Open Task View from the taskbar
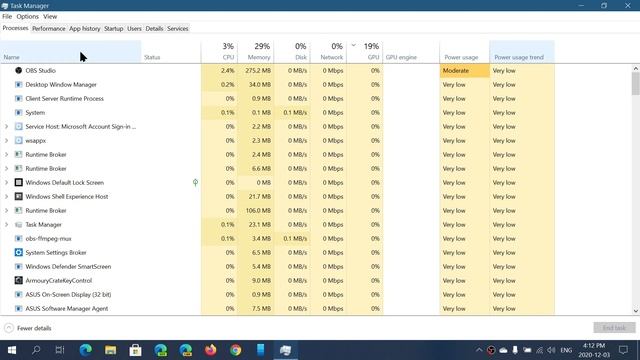640x360 pixels. (x=60, y=350)
